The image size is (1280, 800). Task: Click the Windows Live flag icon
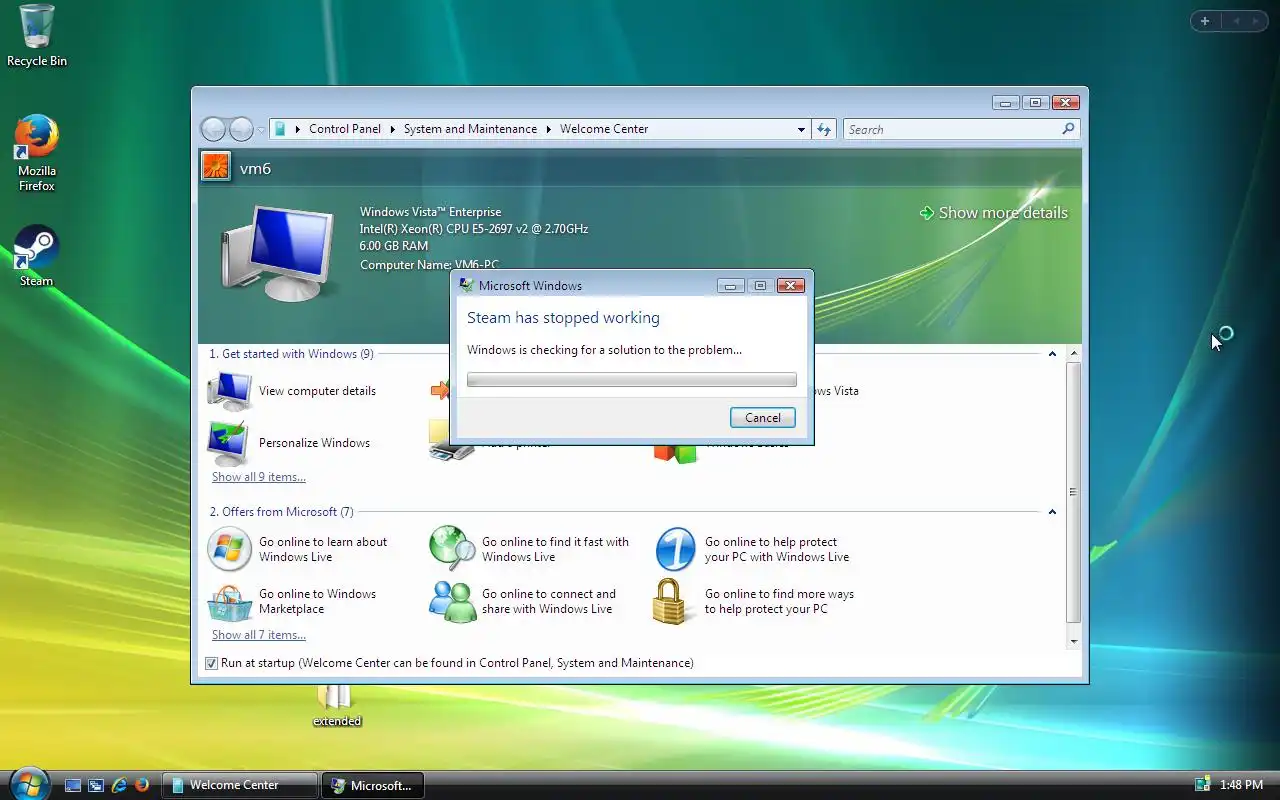tap(229, 549)
